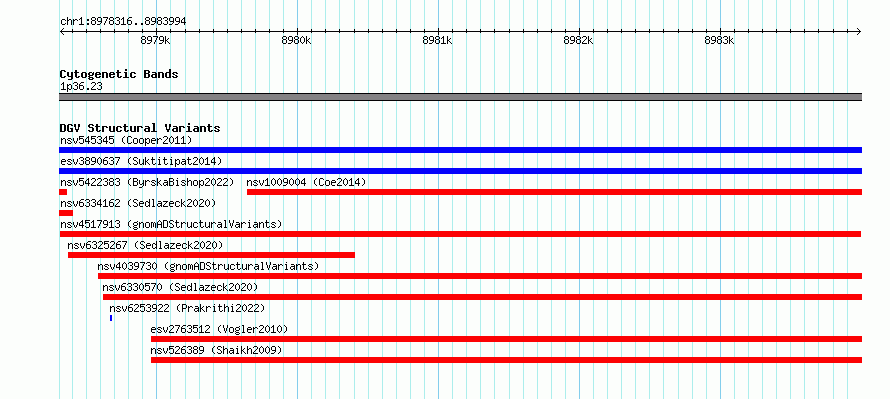Viewport: 890px width, 399px height.
Task: Click the 8983k ruler label
Action: click(719, 40)
